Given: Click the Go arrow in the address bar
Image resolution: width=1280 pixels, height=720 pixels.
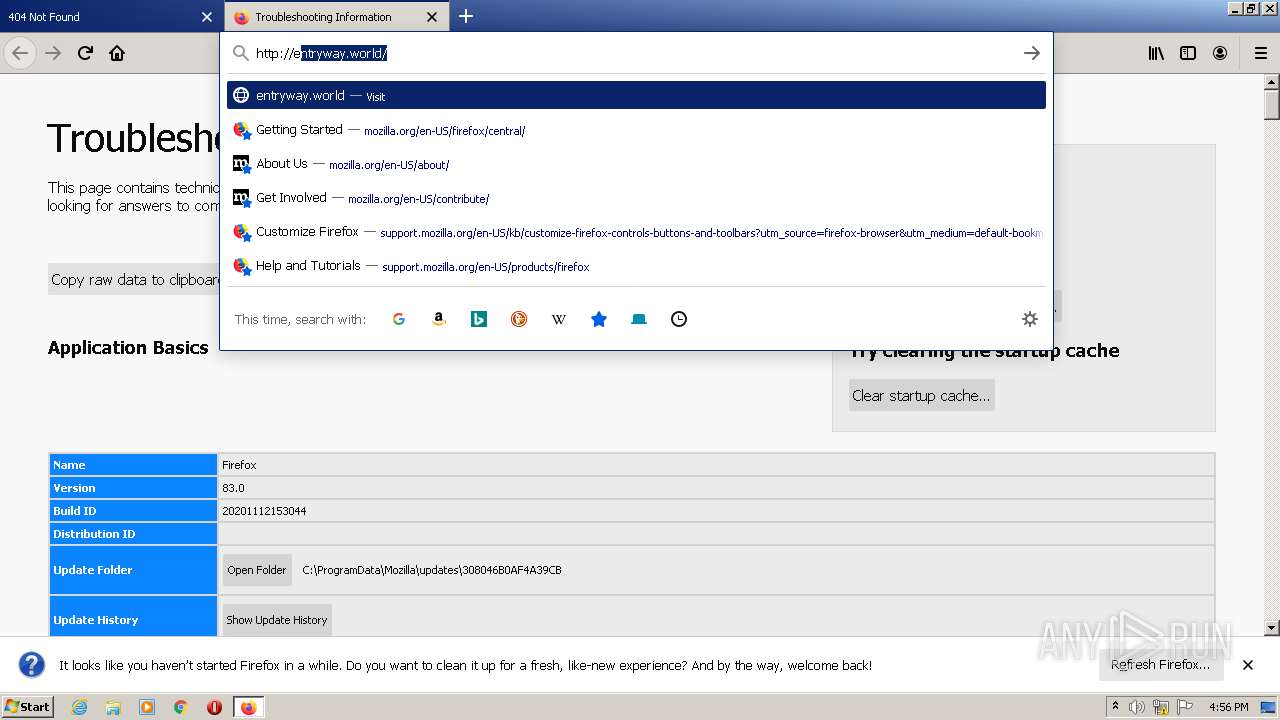Looking at the screenshot, I should click(x=1032, y=53).
